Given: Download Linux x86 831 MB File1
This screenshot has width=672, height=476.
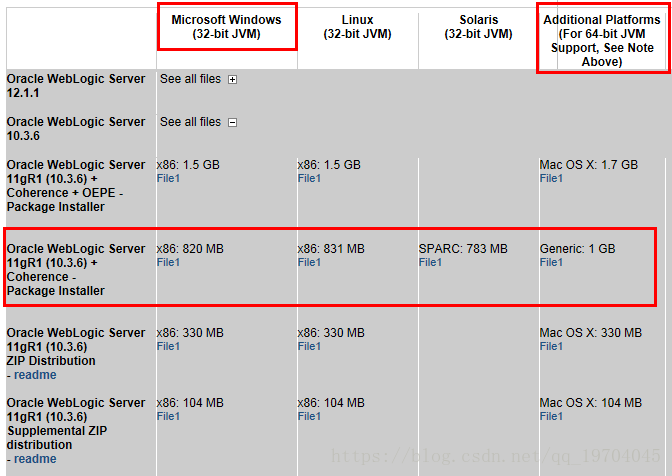Looking at the screenshot, I should (309, 262).
